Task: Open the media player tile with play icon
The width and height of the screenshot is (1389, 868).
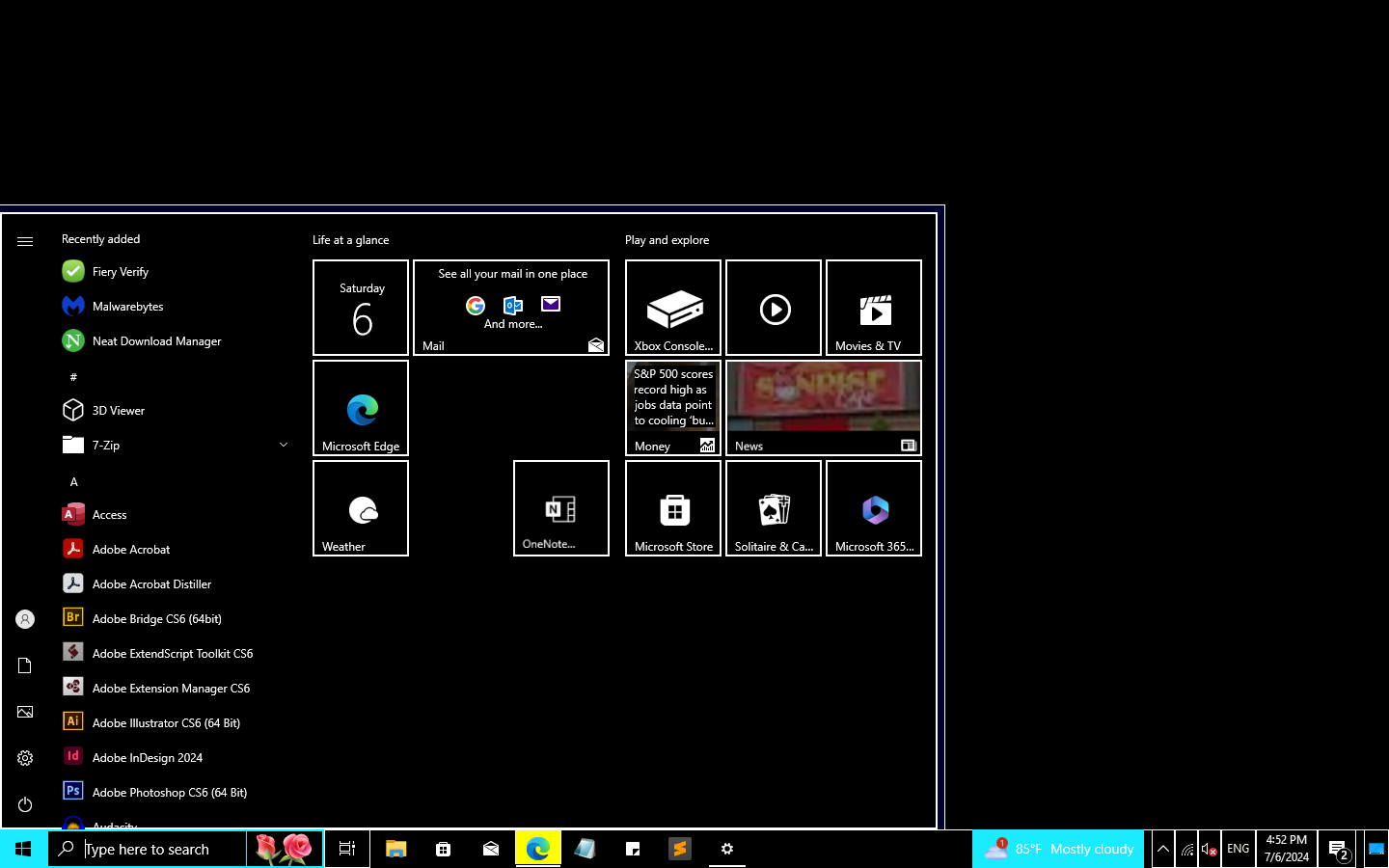Action: [x=774, y=308]
